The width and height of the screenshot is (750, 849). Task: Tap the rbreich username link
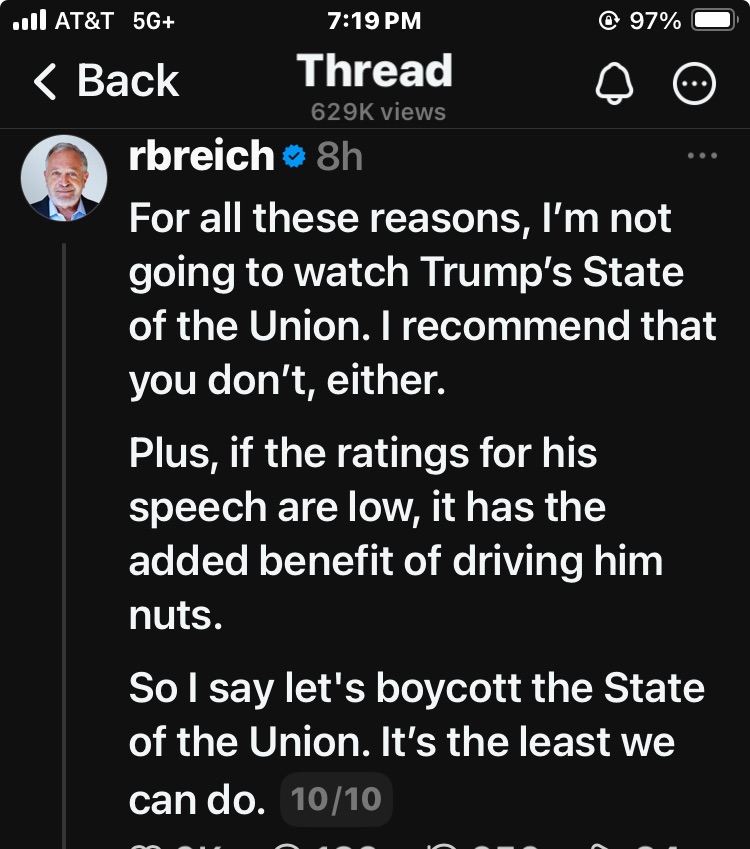(201, 157)
